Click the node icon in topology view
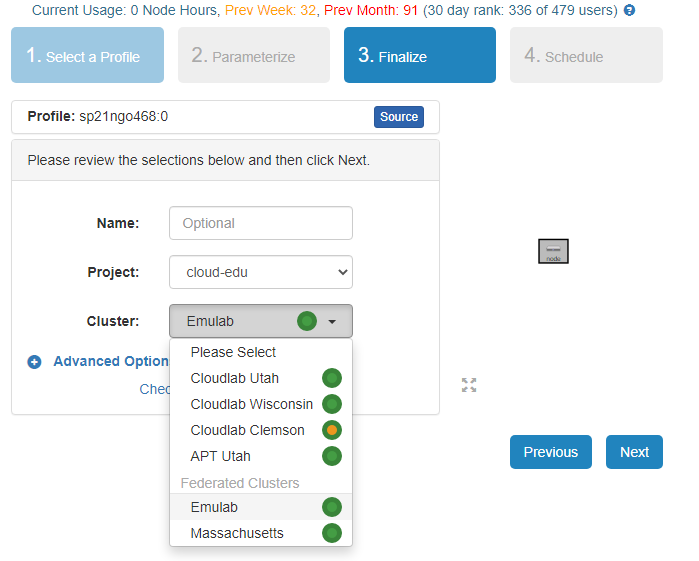Image resolution: width=699 pixels, height=561 pixels. click(553, 251)
